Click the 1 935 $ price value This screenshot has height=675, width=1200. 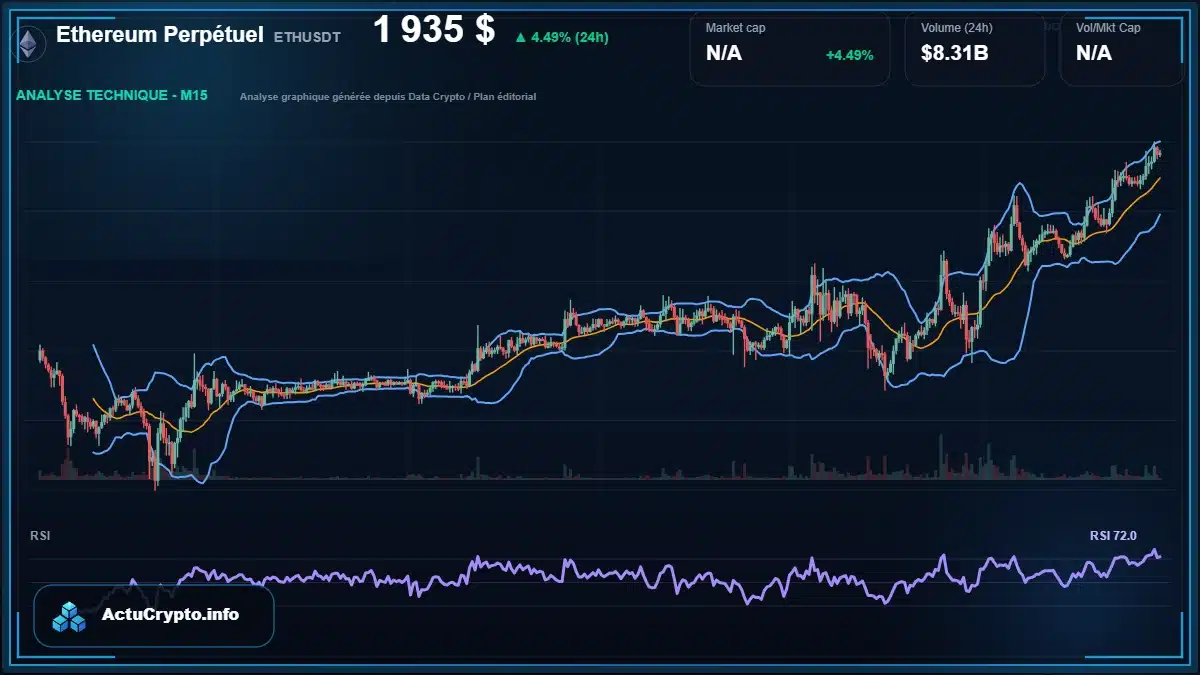point(434,30)
